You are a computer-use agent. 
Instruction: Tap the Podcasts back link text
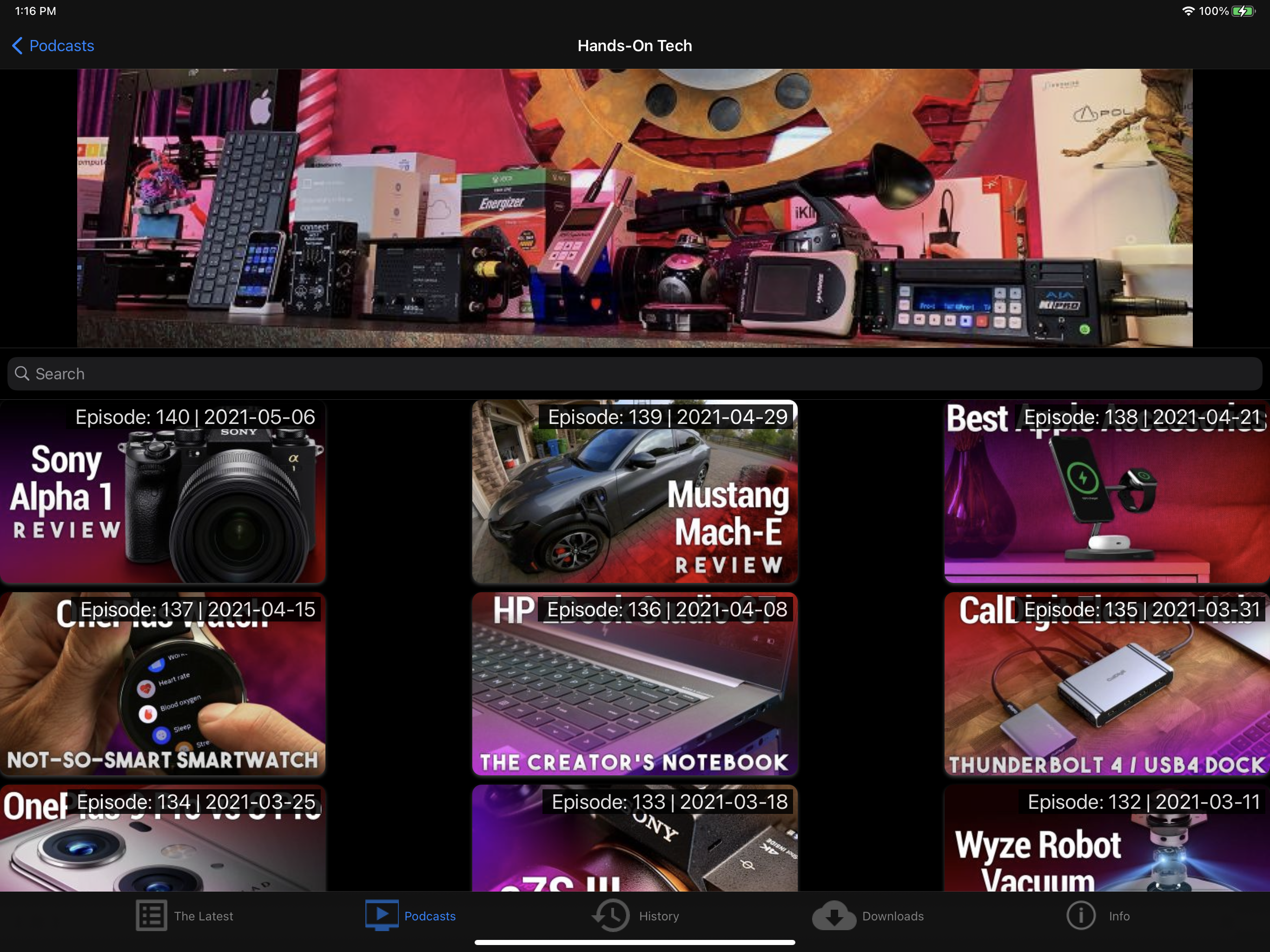click(x=61, y=46)
